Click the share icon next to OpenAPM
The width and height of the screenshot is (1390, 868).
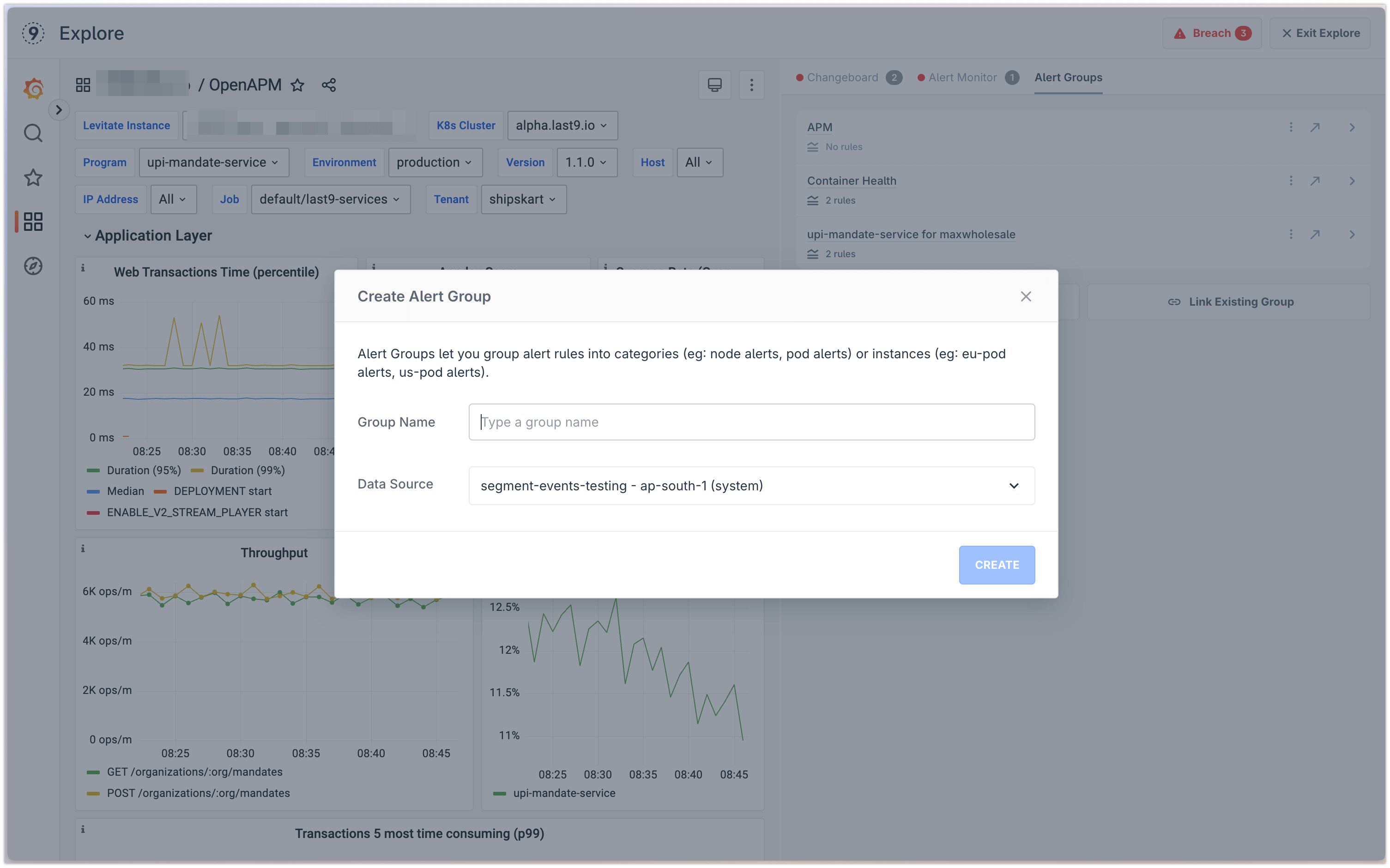[329, 84]
